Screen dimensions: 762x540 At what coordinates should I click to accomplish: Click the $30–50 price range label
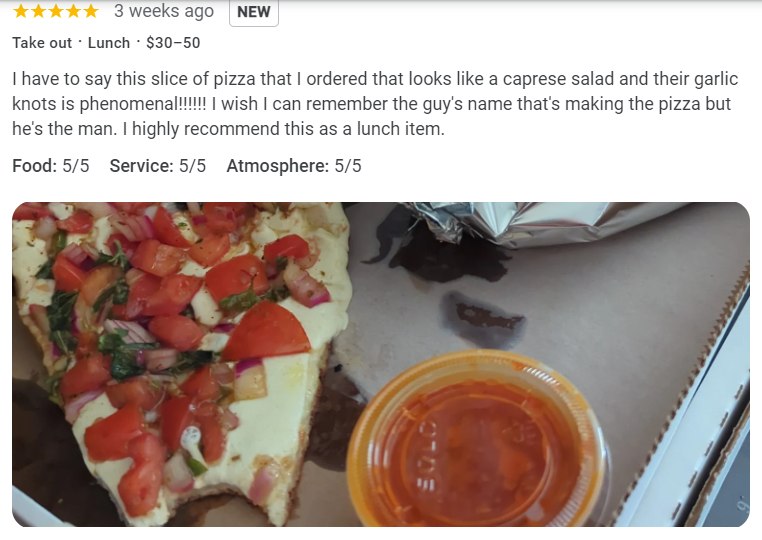pyautogui.click(x=173, y=43)
